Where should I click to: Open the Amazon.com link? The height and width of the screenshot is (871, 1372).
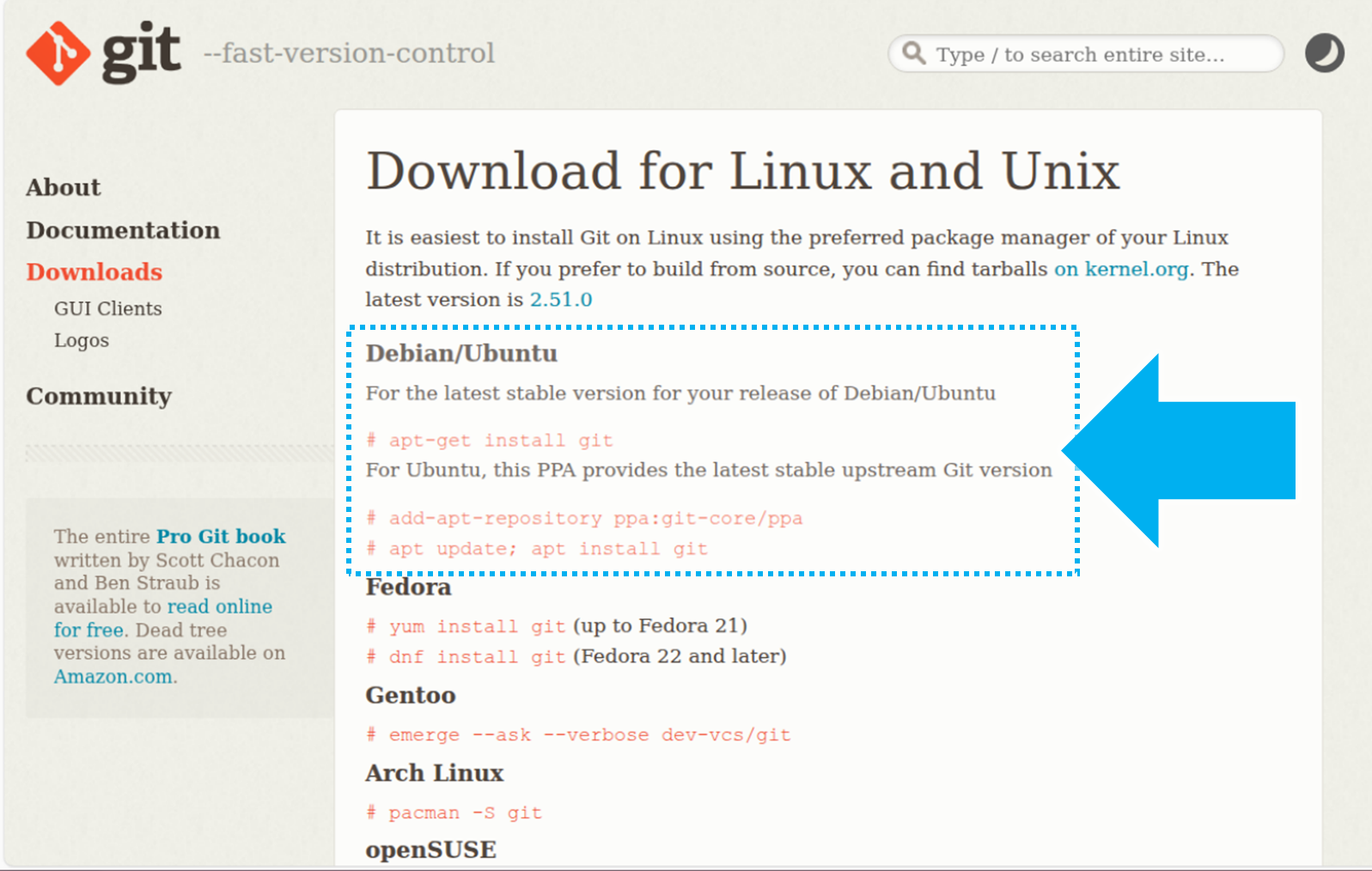click(113, 676)
